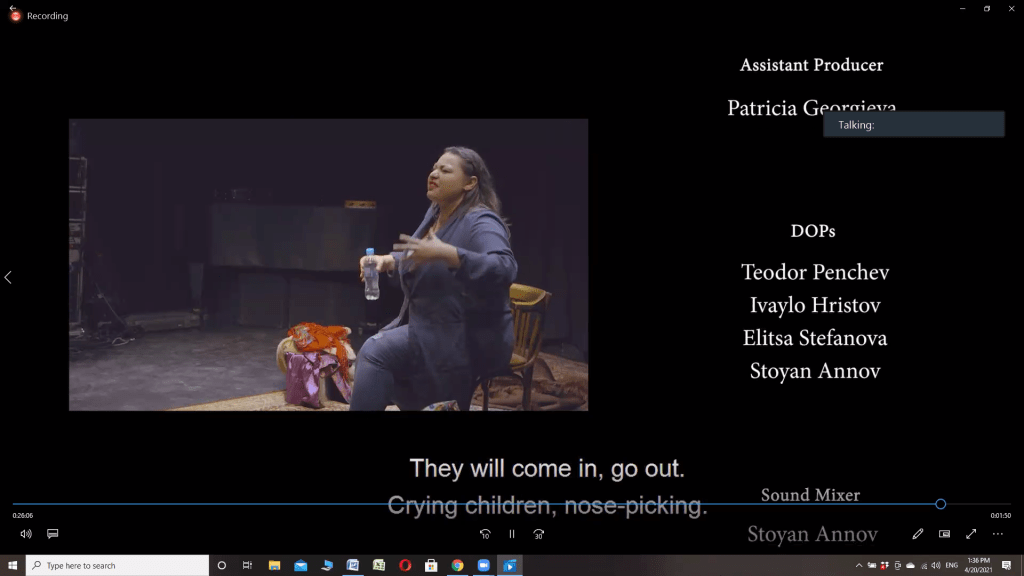Screen dimensions: 1024x576
Task: Go to previous item with left chevron
Action: click(8, 278)
